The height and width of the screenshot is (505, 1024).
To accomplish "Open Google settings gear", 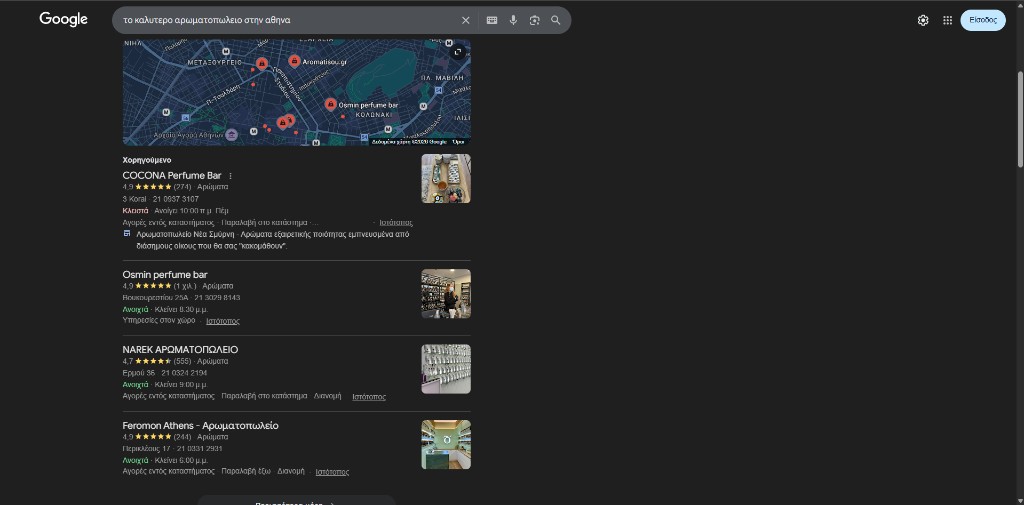I will [x=923, y=20].
